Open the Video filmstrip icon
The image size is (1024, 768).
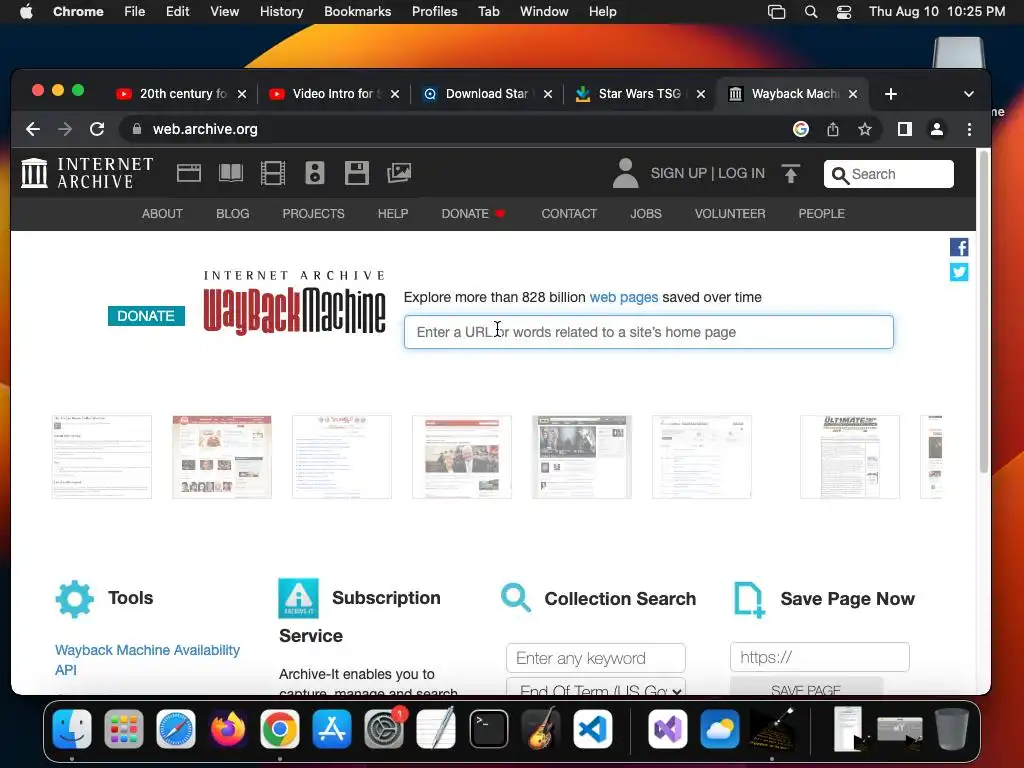click(x=273, y=173)
